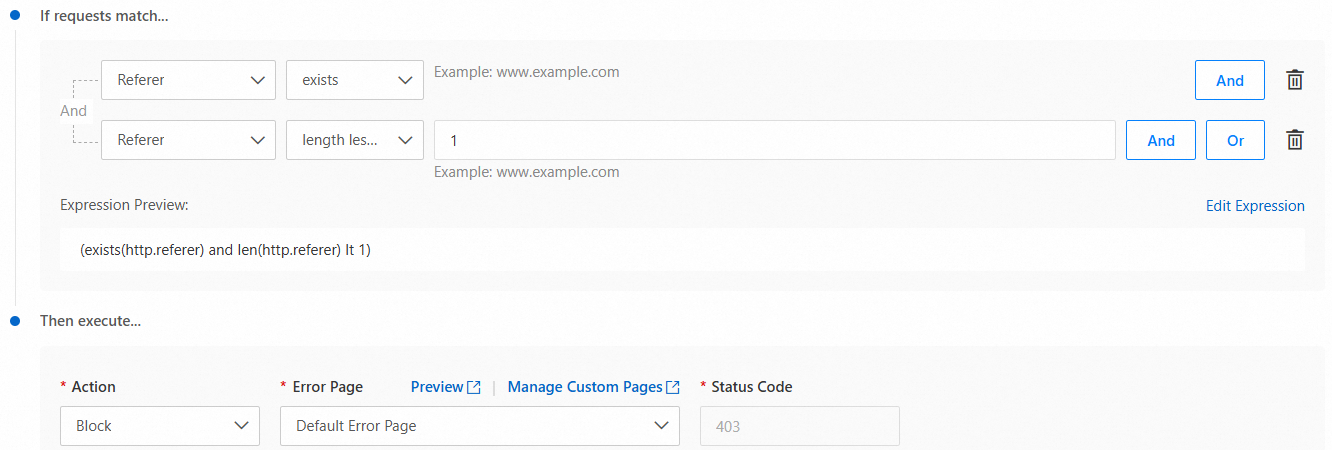1332x450 pixels.
Task: Open the 'length les...' operator dropdown
Action: pyautogui.click(x=354, y=141)
